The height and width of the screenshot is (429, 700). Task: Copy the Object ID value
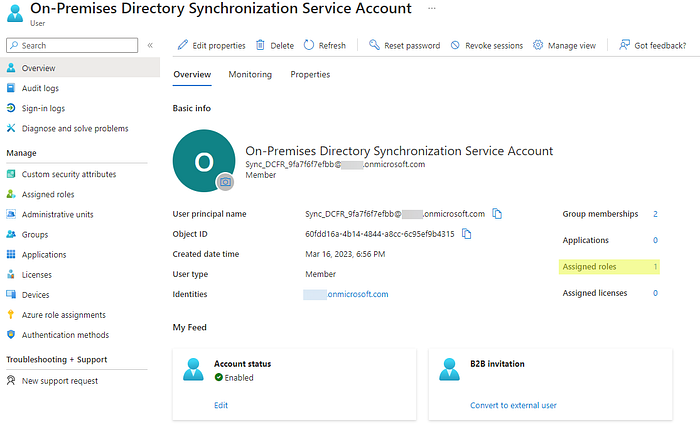click(467, 233)
